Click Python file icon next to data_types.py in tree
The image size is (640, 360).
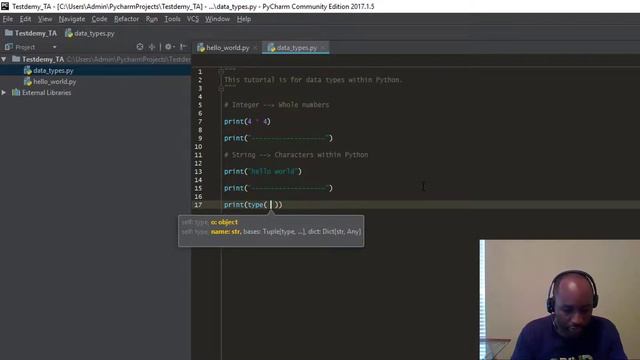[27, 71]
